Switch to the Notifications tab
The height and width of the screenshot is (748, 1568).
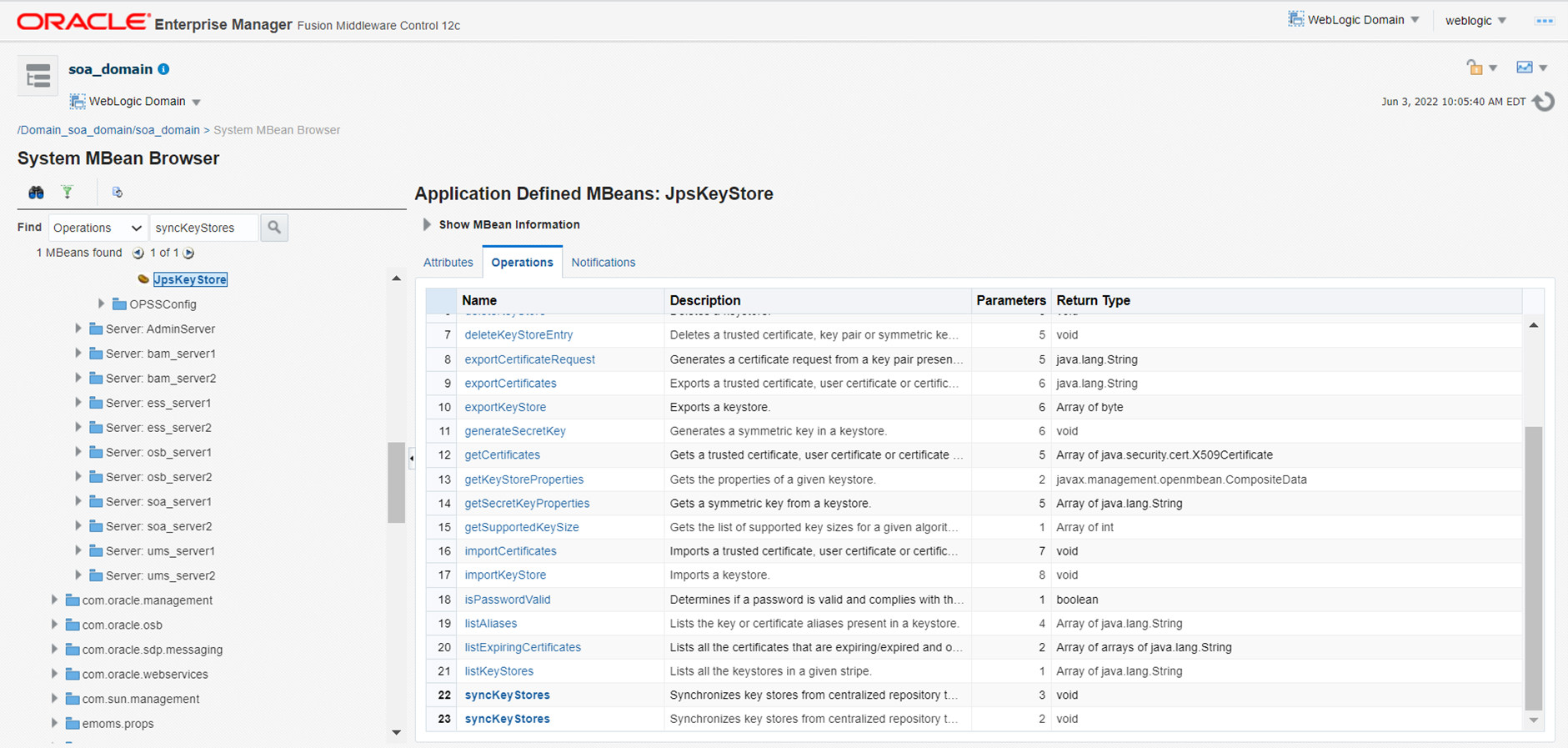(x=604, y=262)
